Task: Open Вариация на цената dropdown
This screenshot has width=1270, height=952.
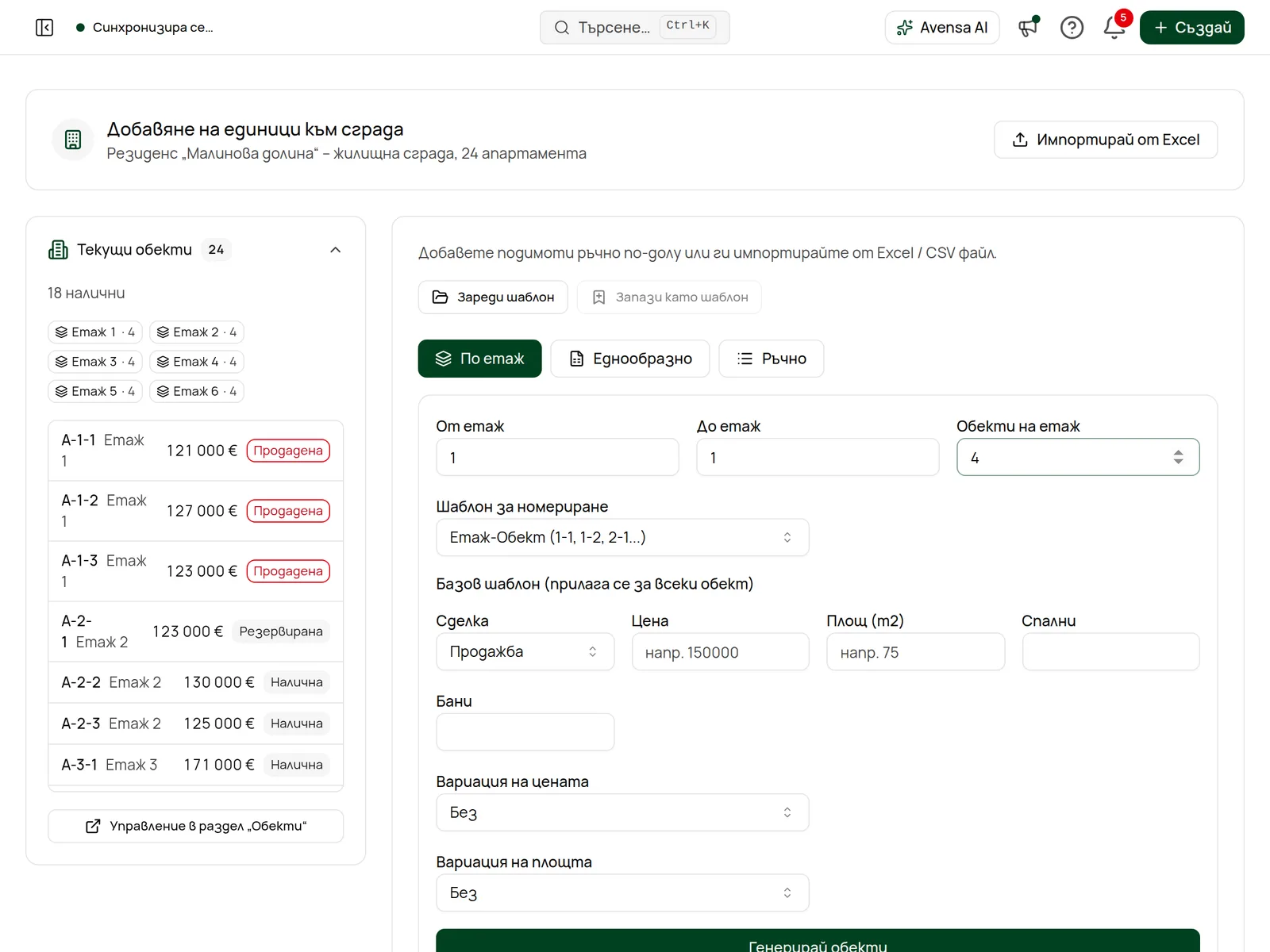Action: pyautogui.click(x=622, y=812)
